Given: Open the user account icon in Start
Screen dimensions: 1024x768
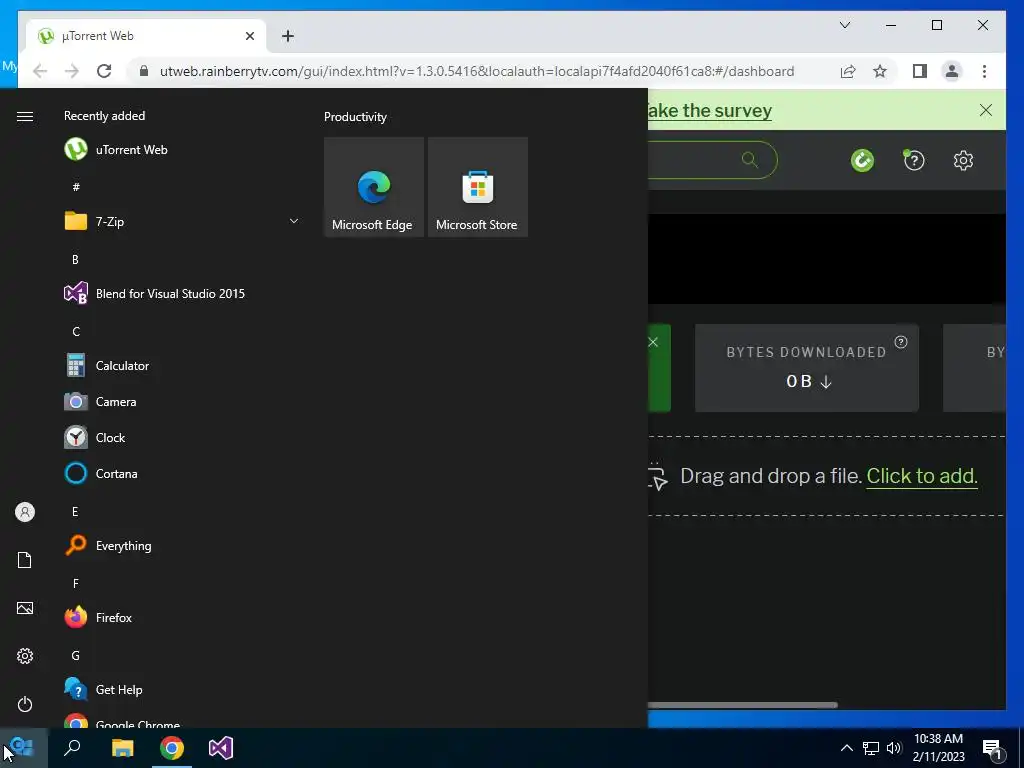Looking at the screenshot, I should tap(25, 512).
